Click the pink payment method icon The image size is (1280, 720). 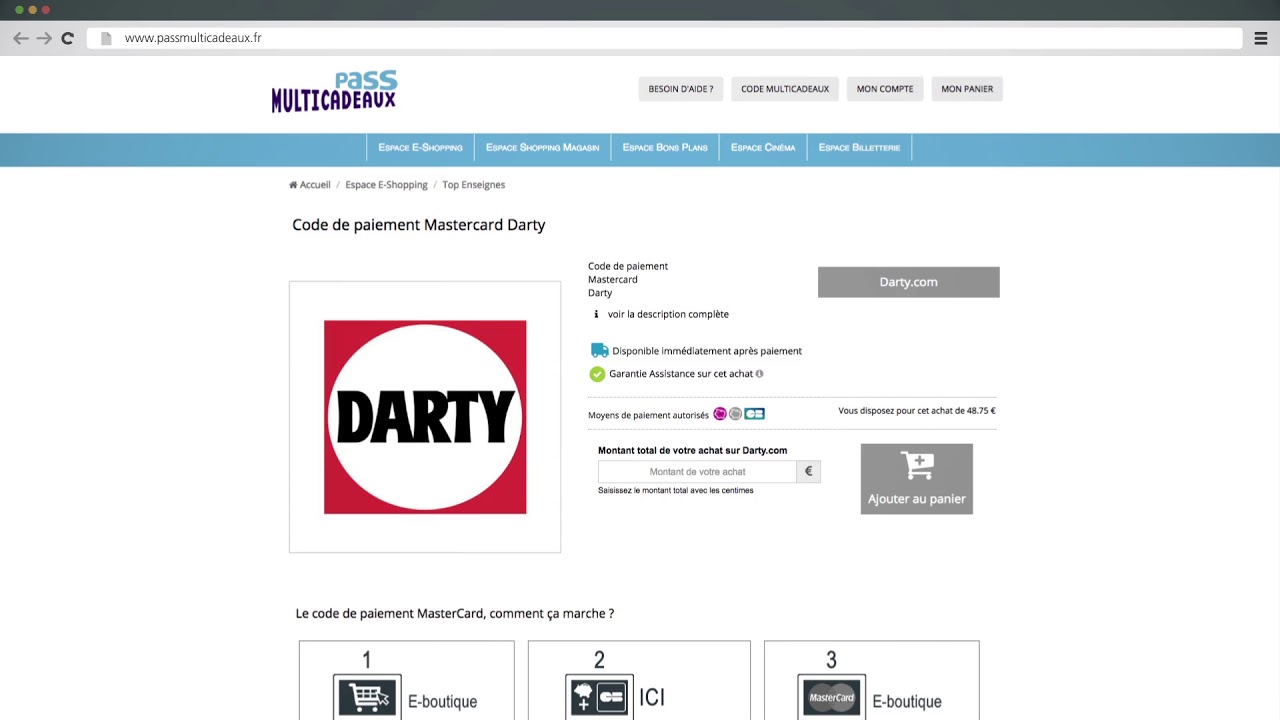point(719,414)
